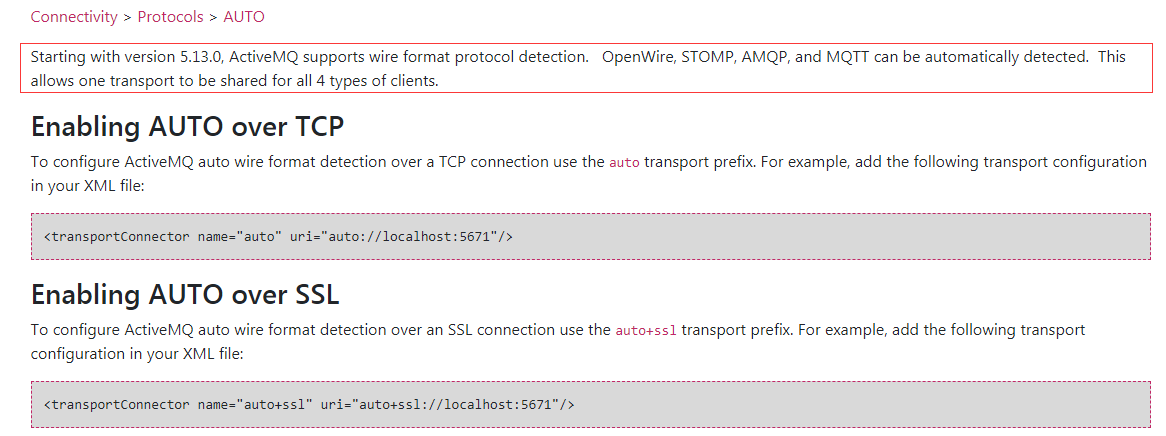Click inside the SSL transportConnector code block
The height and width of the screenshot is (436, 1166).
(590, 405)
